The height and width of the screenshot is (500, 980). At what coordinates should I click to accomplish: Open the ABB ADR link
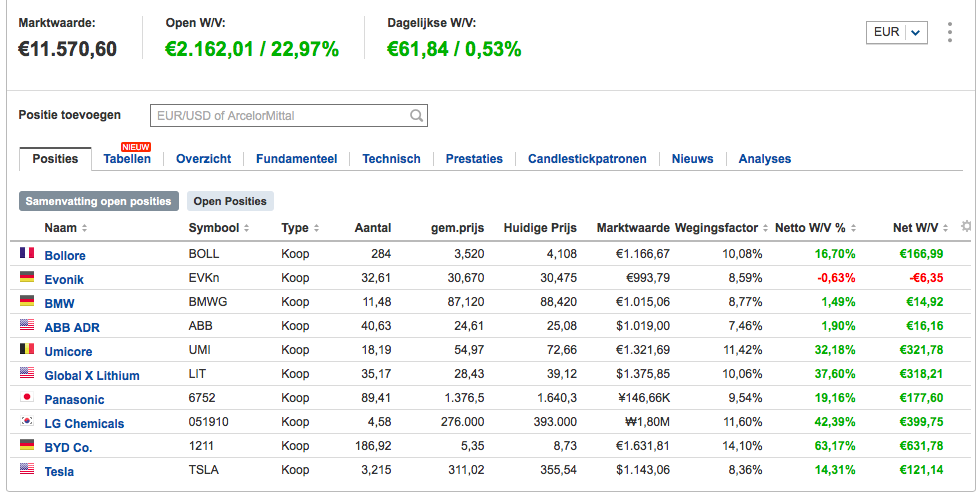[72, 328]
